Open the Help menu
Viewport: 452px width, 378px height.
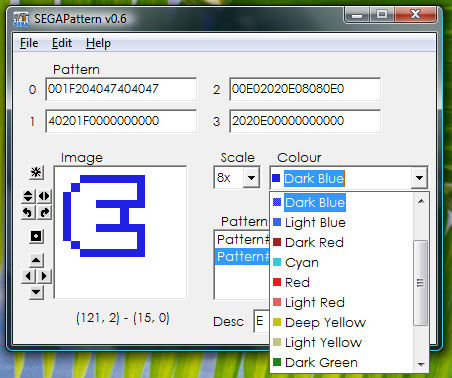pos(98,43)
